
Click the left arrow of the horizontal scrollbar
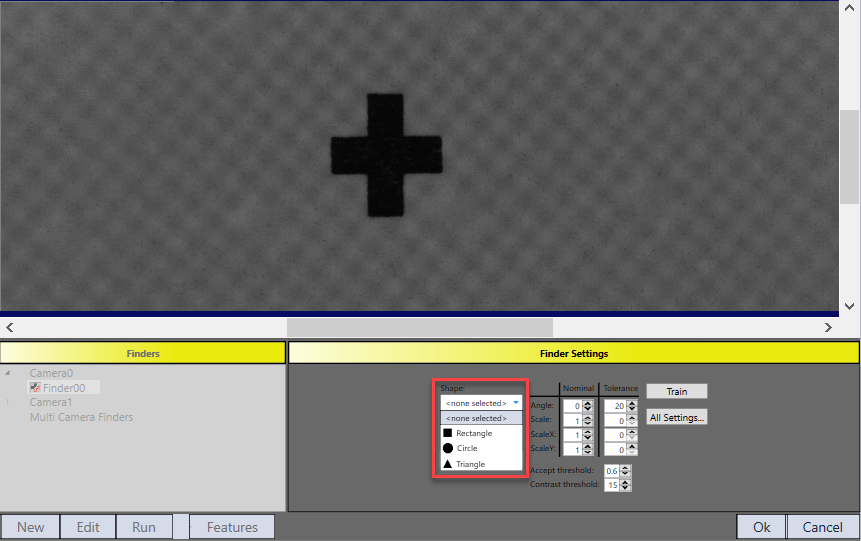click(x=10, y=327)
